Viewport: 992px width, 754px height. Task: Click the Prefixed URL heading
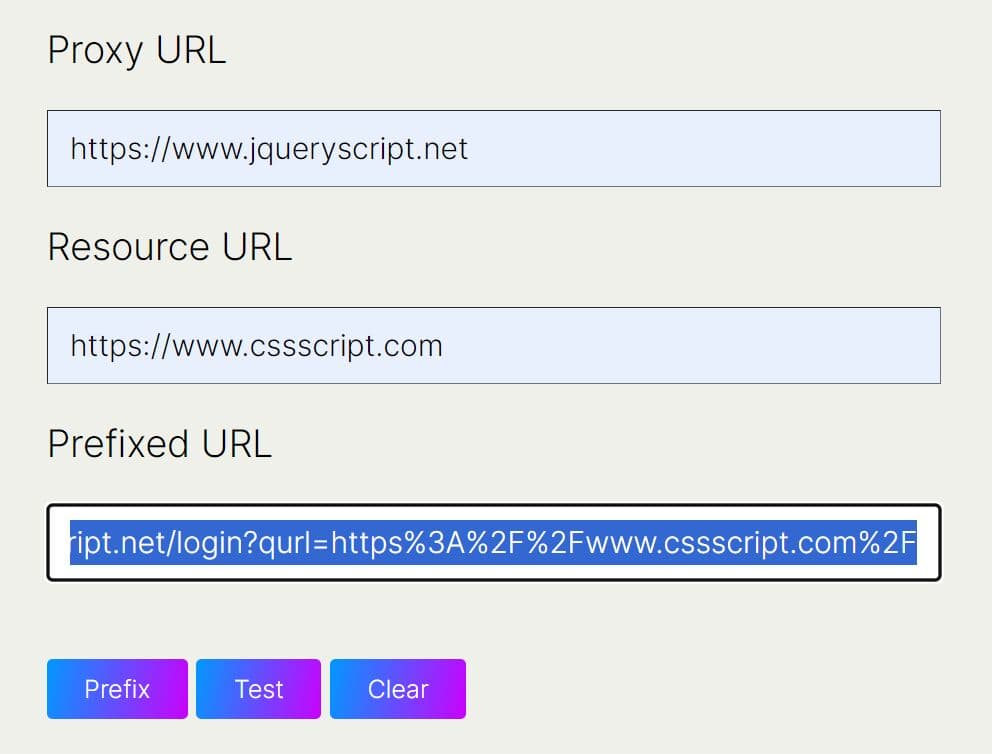[x=159, y=443]
